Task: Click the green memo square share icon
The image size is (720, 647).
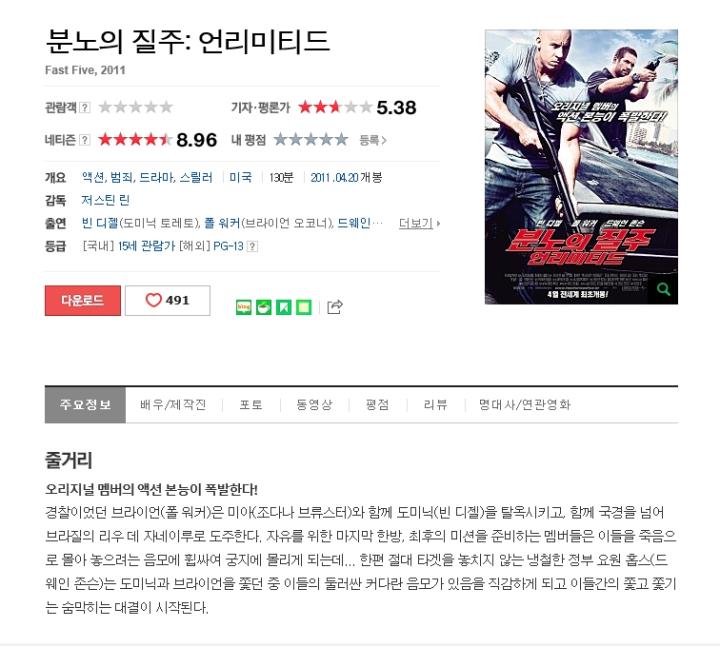Action: pyautogui.click(x=304, y=307)
